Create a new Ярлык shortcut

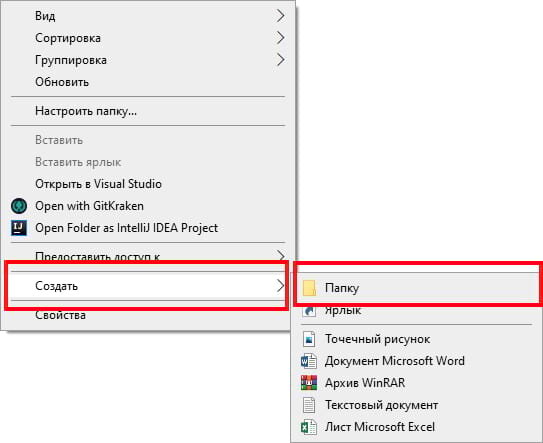click(x=417, y=311)
